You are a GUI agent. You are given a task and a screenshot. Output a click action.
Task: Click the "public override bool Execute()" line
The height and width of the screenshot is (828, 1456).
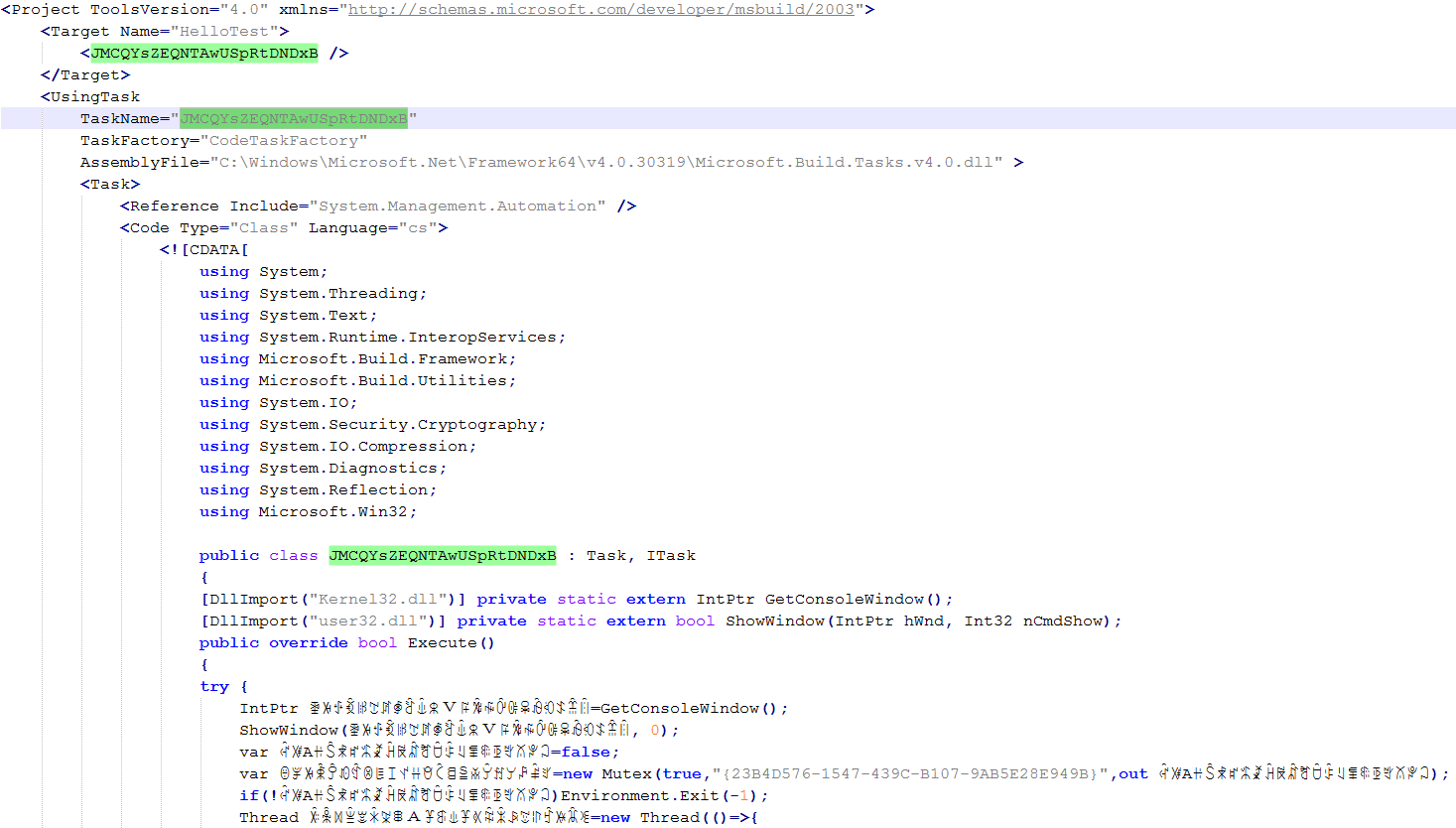click(346, 642)
